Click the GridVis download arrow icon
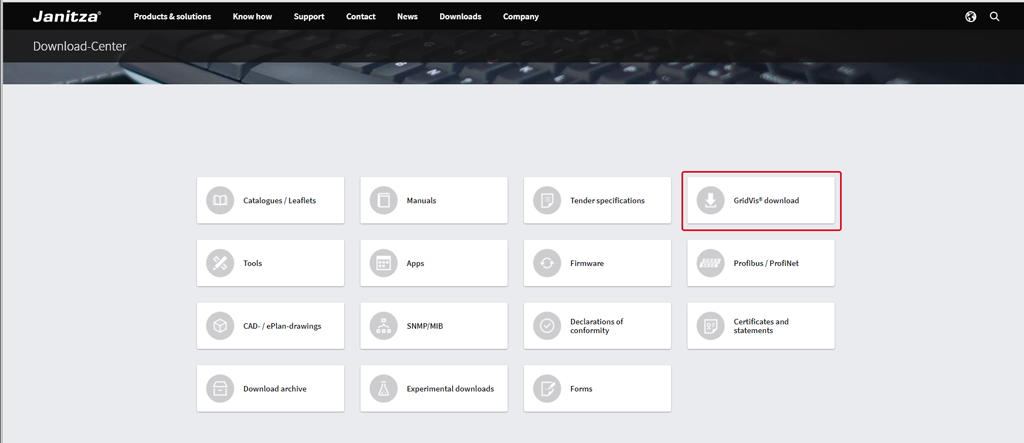Screen dimensions: 1024x443 pos(711,201)
